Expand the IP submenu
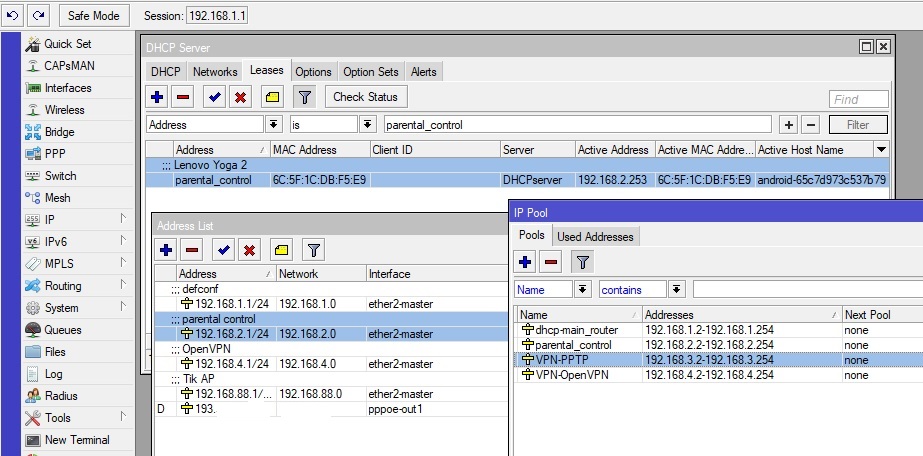Image resolution: width=923 pixels, height=456 pixels. tap(77, 220)
